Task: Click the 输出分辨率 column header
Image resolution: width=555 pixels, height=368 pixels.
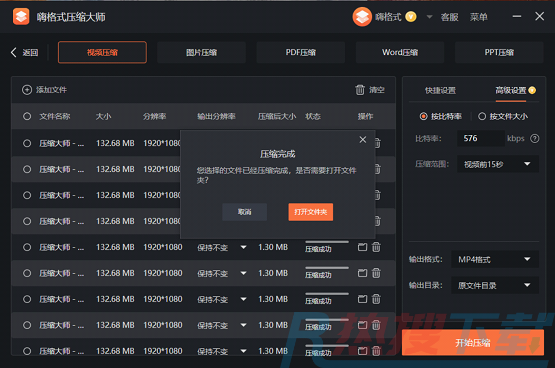Action: pyautogui.click(x=216, y=116)
